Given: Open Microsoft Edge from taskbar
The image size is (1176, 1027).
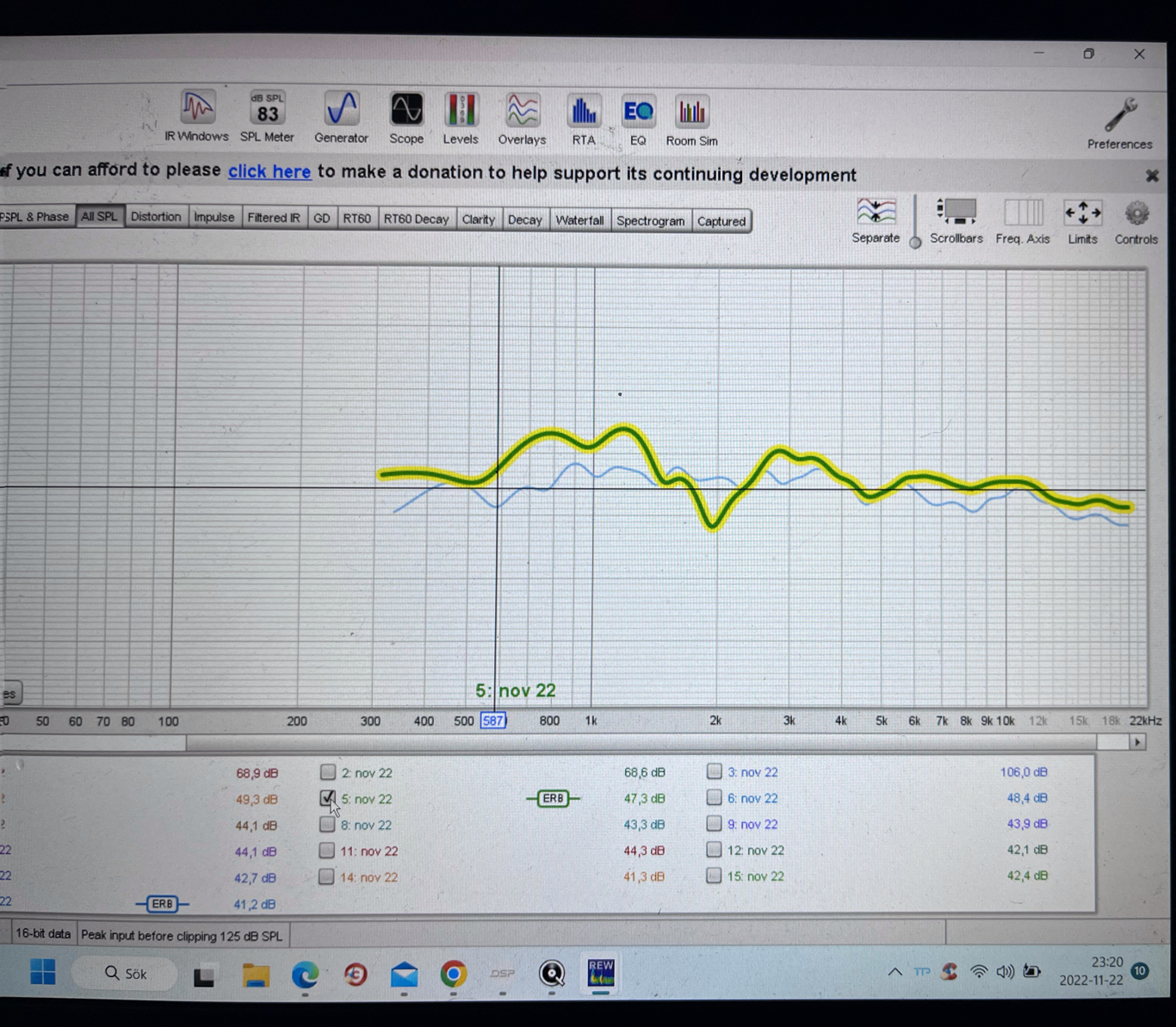Looking at the screenshot, I should [x=305, y=974].
